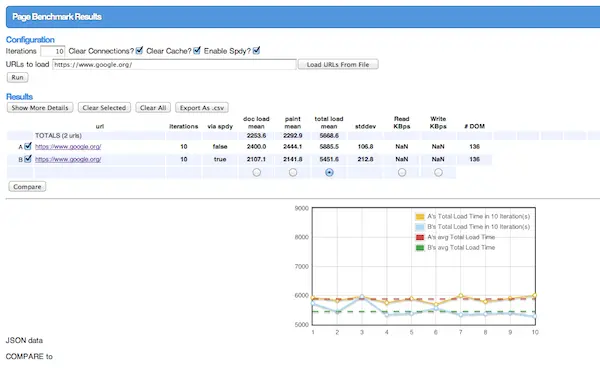The width and height of the screenshot is (600, 377).
Task: Click the Page Benchmark Results title bar
Action: pos(303,17)
